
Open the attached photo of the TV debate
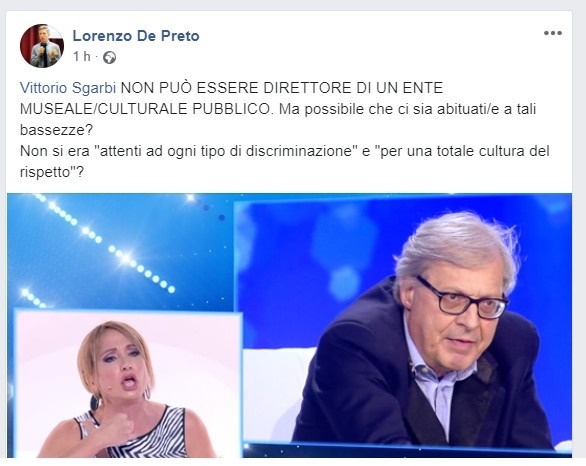[289, 325]
